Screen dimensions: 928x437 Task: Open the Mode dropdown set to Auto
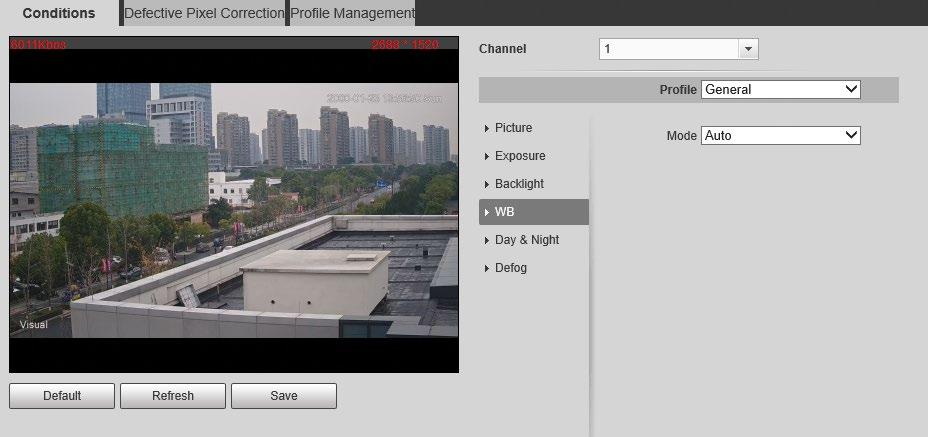click(781, 136)
